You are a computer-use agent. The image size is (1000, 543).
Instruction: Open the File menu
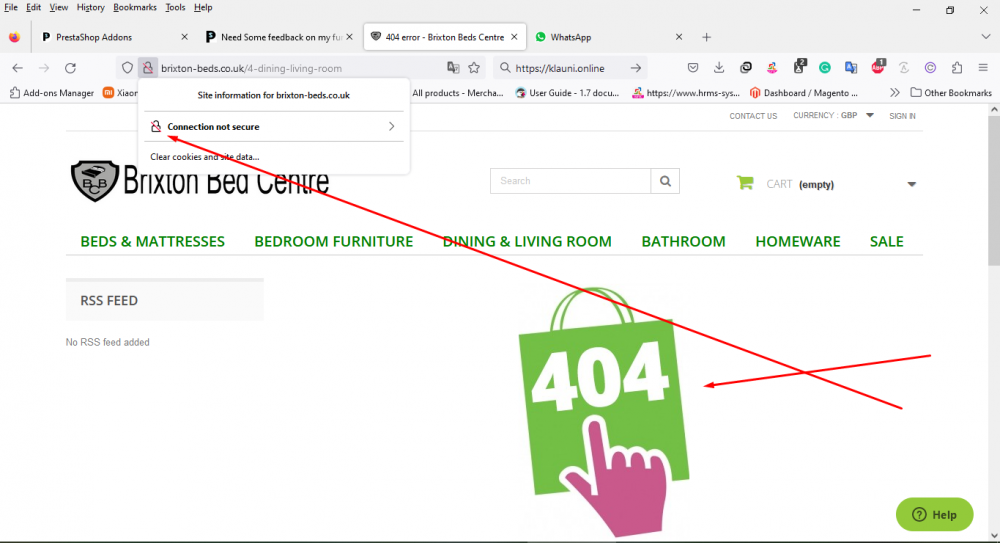pos(11,8)
